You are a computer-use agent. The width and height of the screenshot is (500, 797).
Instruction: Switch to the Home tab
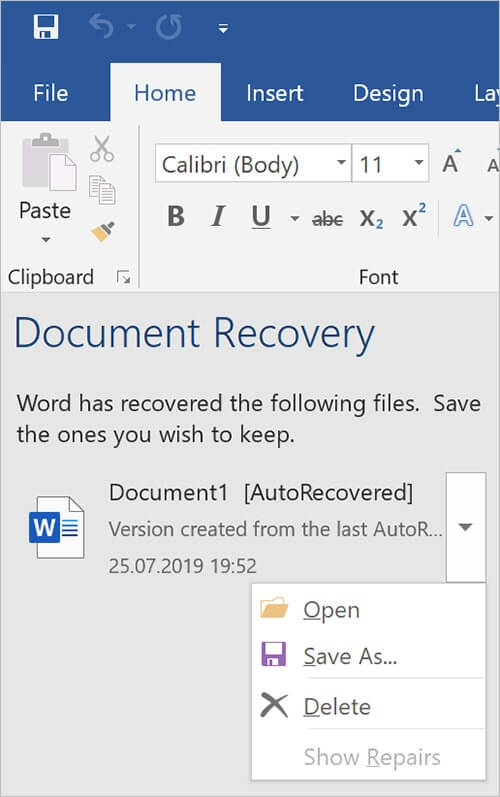[x=165, y=93]
